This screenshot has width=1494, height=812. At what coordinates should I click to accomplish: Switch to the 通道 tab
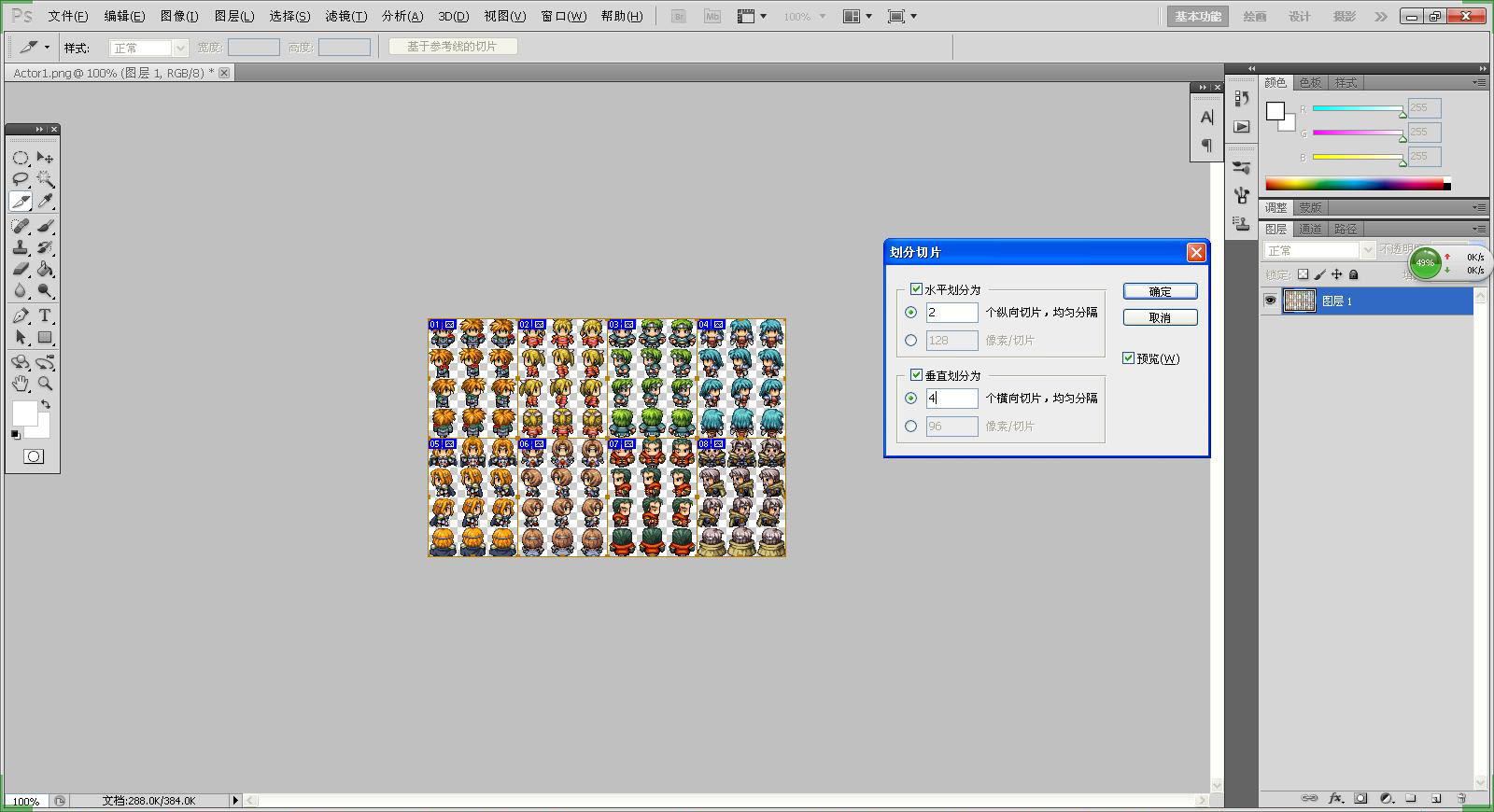point(1310,229)
